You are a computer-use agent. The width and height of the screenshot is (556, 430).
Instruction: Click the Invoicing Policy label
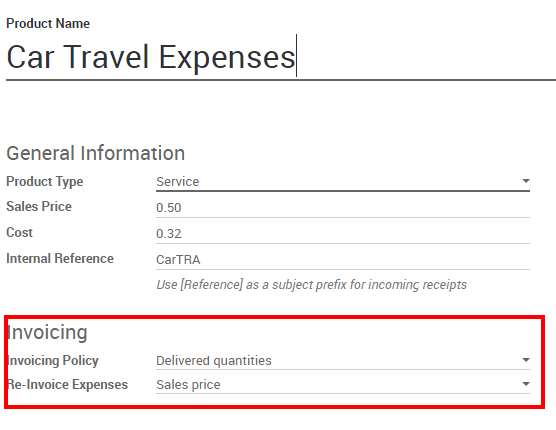point(53,361)
